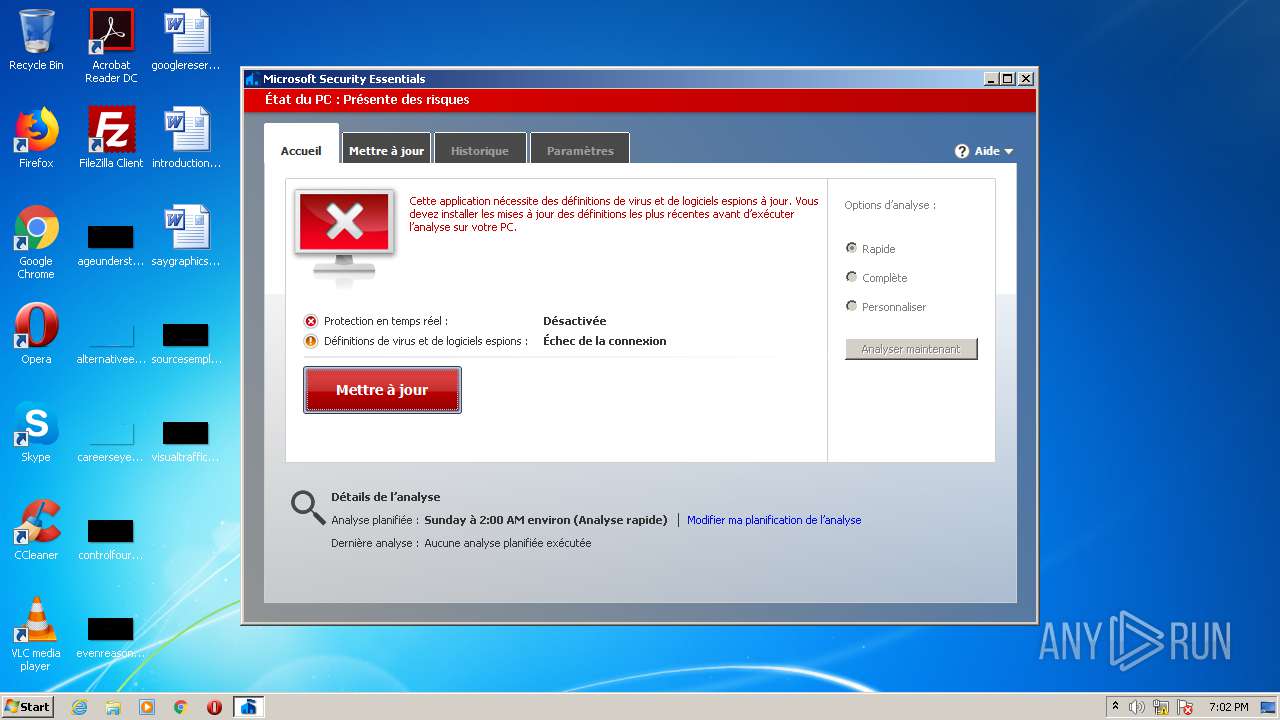
Task: Switch to the Mettre à jour tab
Action: click(386, 148)
